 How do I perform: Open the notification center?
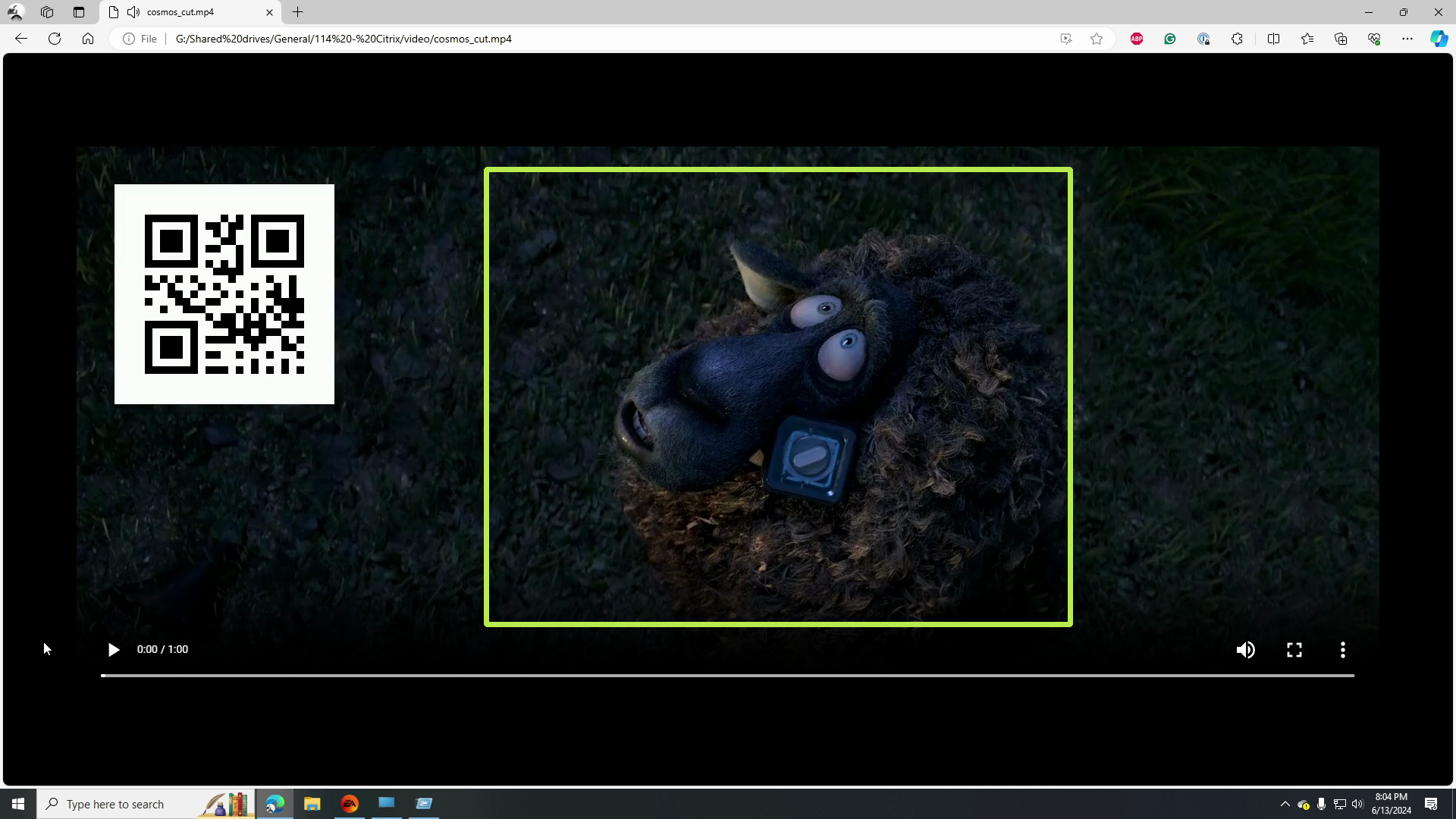(1431, 804)
